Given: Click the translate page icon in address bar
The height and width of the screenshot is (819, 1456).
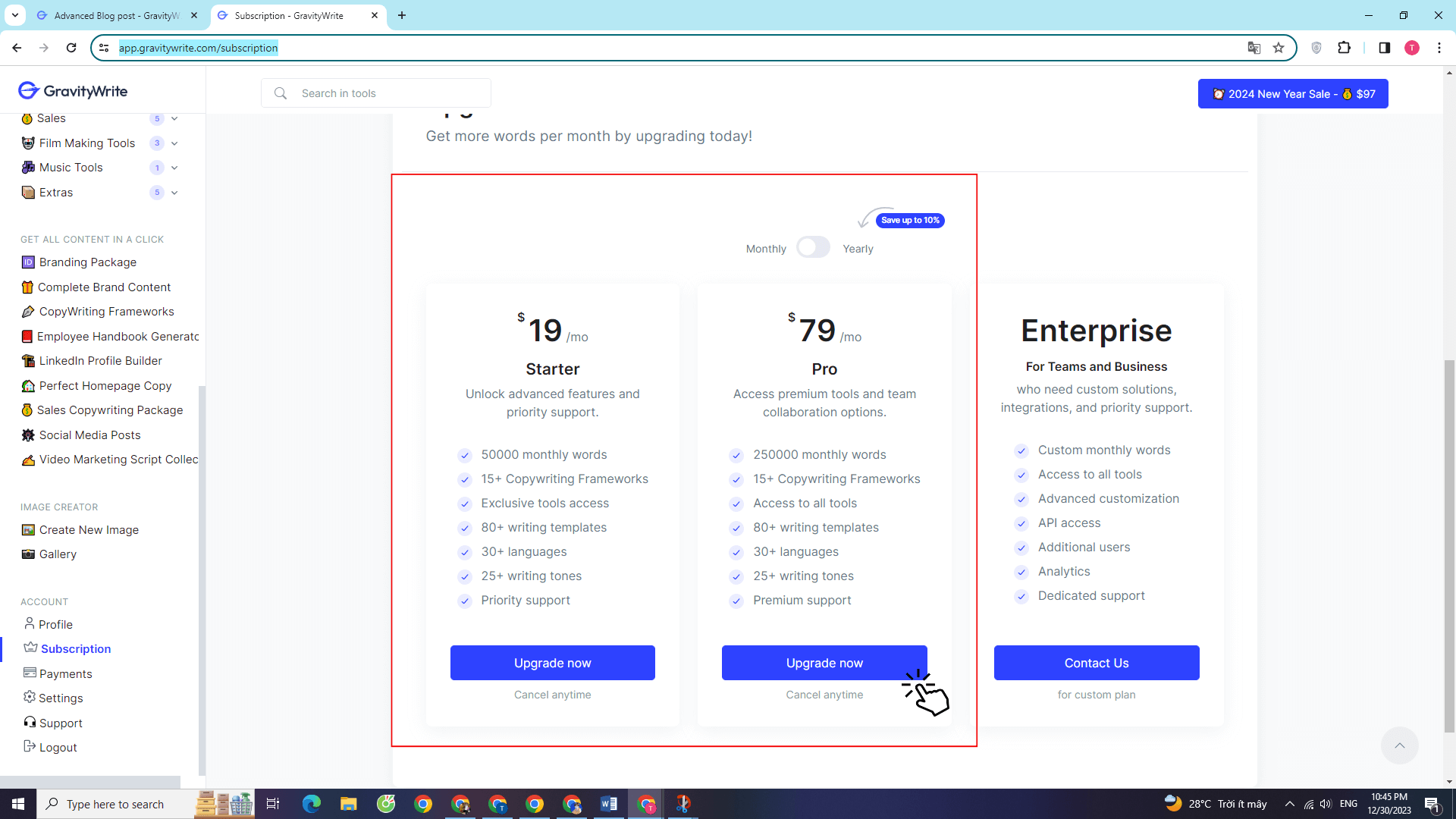Looking at the screenshot, I should (1254, 48).
